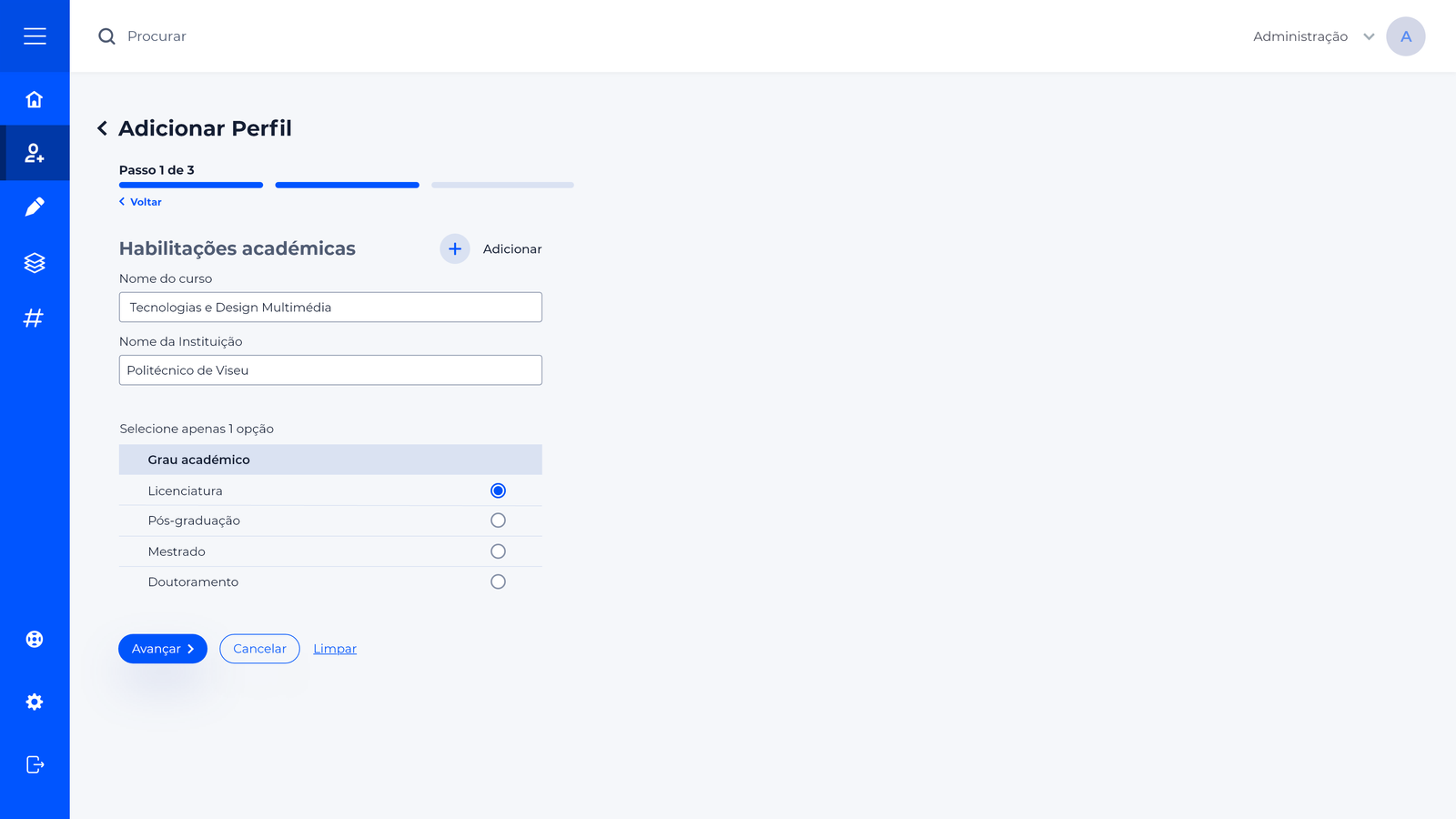Click the third step progress bar segment
1456x819 pixels.
tap(502, 185)
